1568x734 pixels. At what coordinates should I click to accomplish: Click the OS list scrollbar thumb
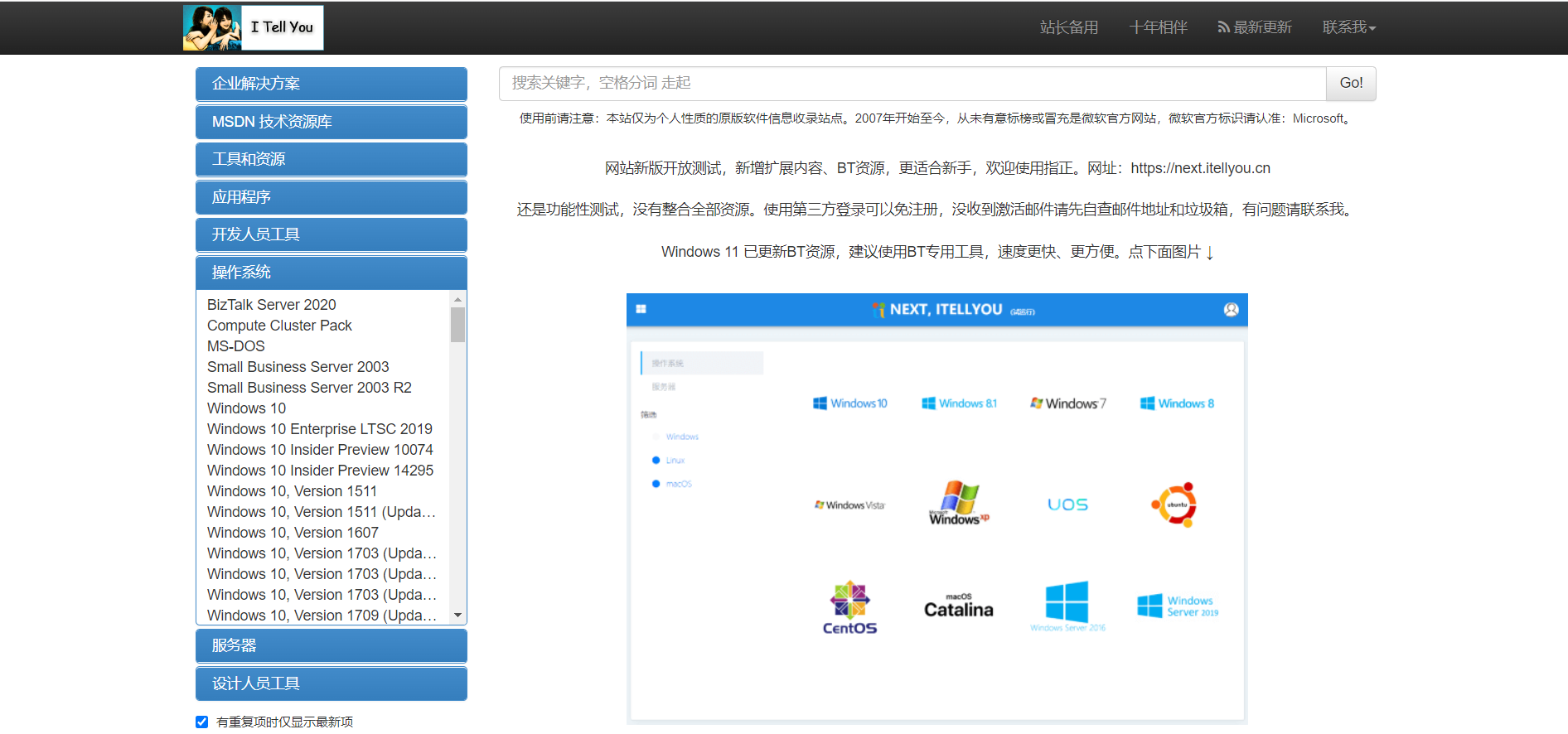click(457, 325)
